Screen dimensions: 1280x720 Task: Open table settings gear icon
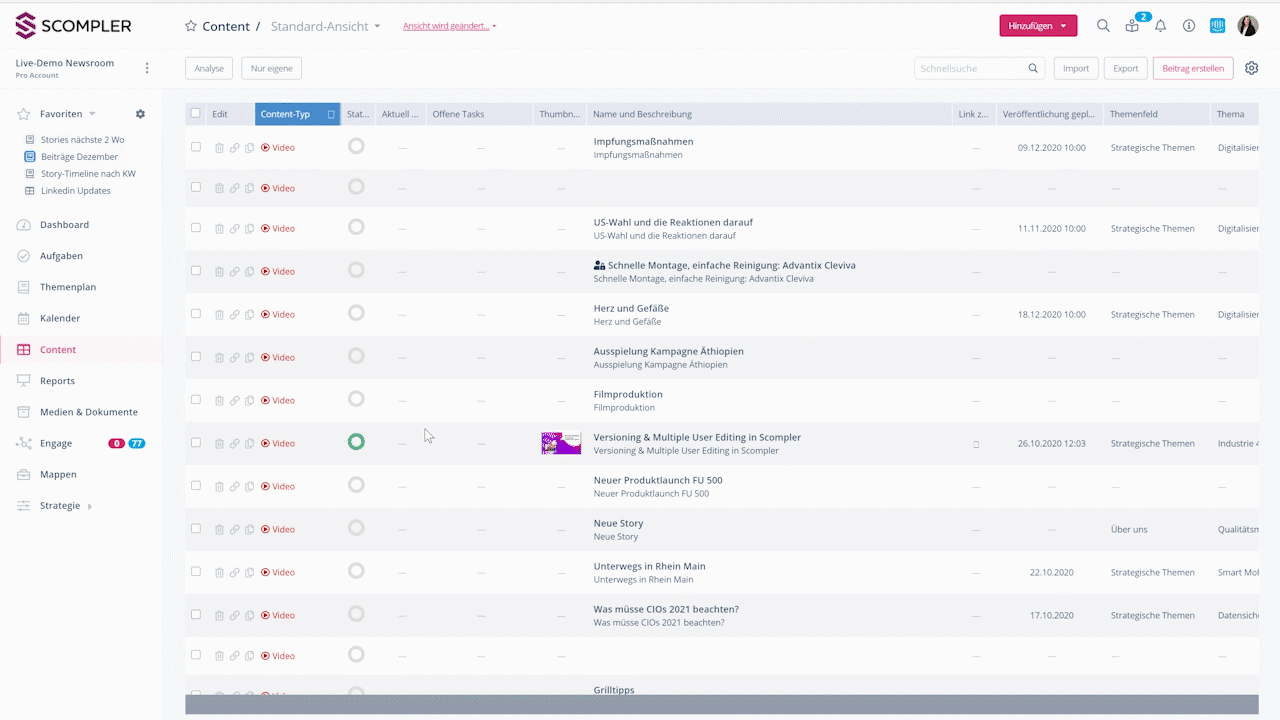coord(1251,68)
